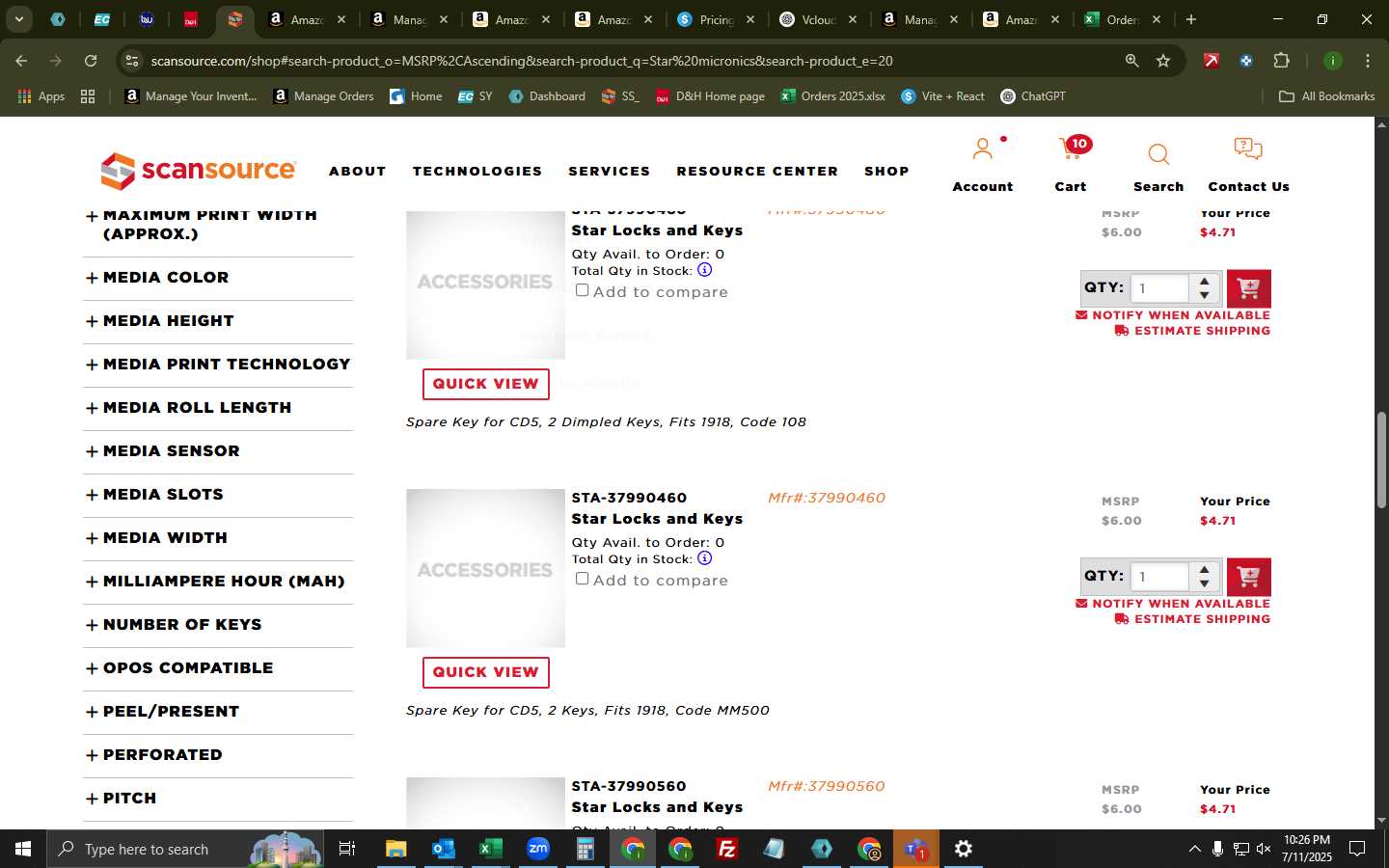Open the STA-37990460 product link
This screenshot has width=1389, height=868.
[629, 498]
